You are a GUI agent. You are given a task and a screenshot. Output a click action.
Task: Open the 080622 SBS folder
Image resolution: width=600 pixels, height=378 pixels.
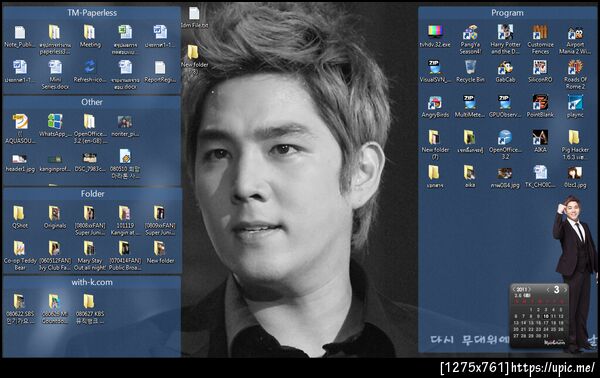[20, 309]
